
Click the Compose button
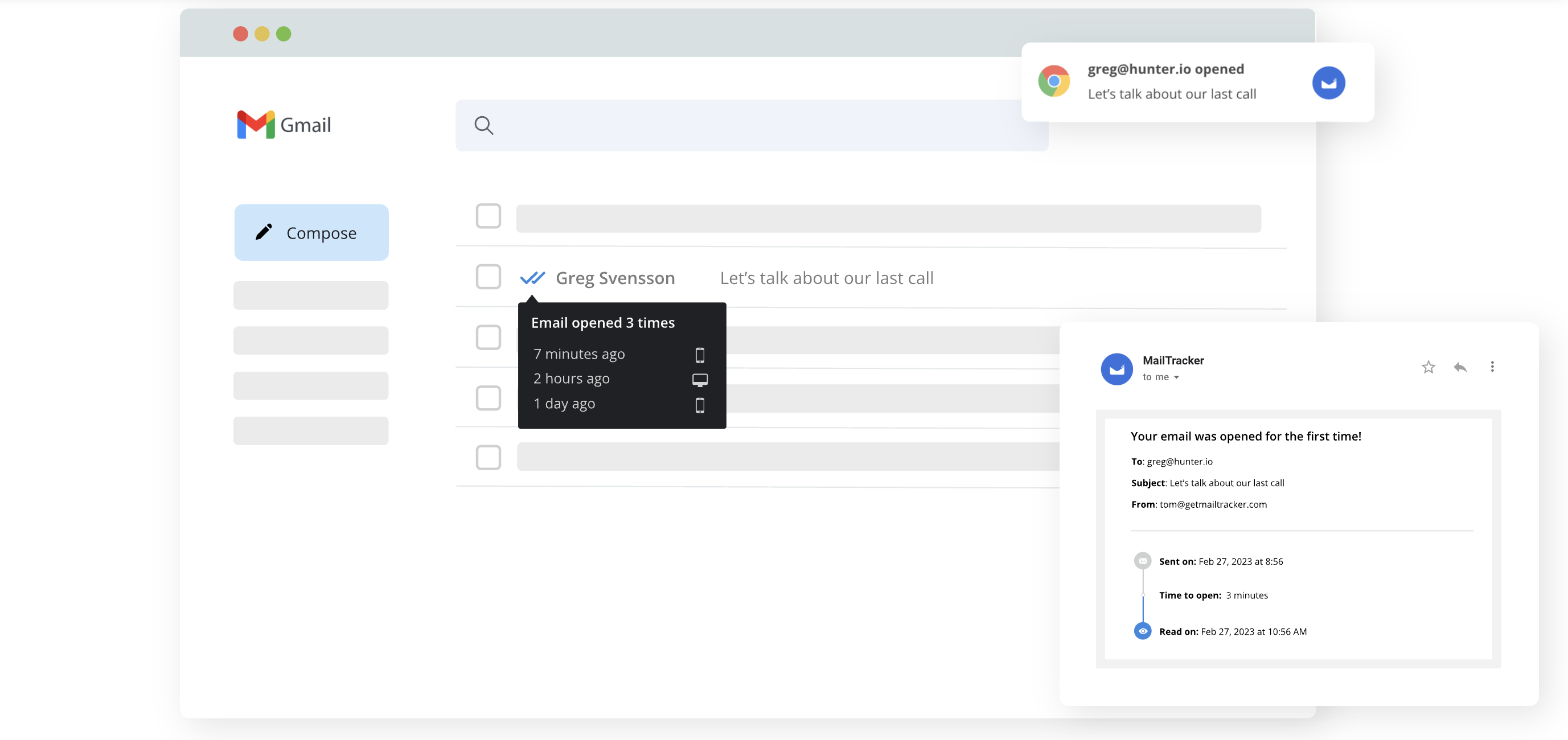click(x=311, y=232)
